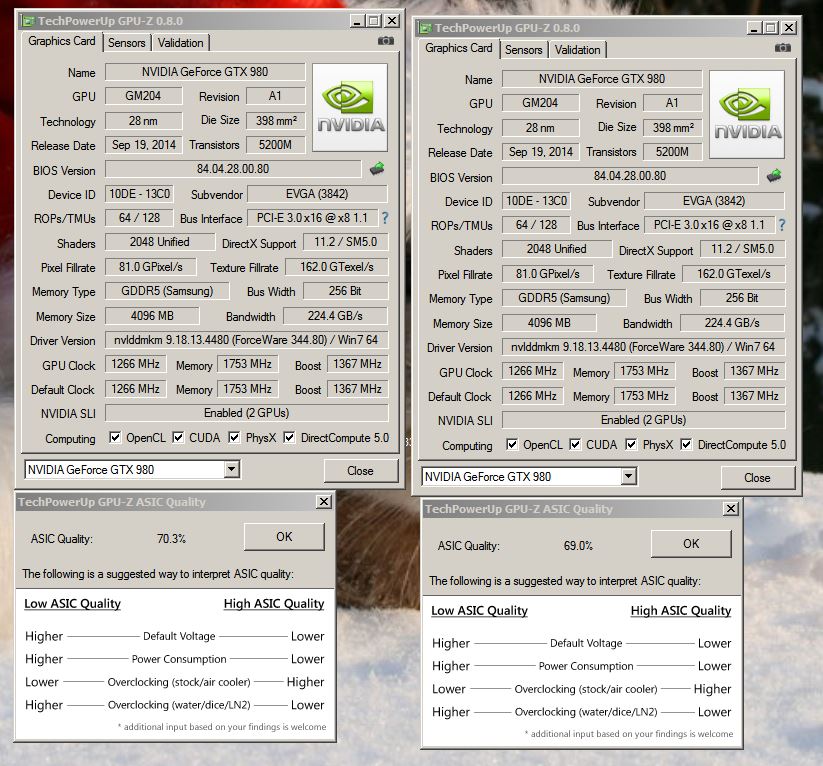Toggle PhysX checkbox in right window
This screenshot has height=766, width=823.
click(x=631, y=444)
